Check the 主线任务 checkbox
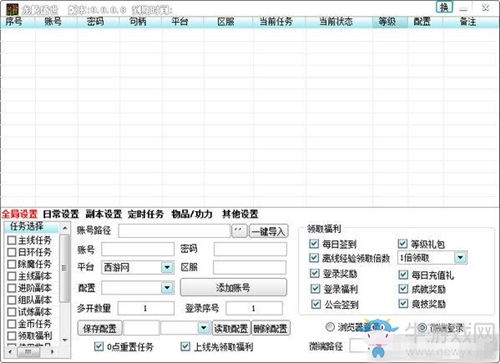 click(x=12, y=240)
